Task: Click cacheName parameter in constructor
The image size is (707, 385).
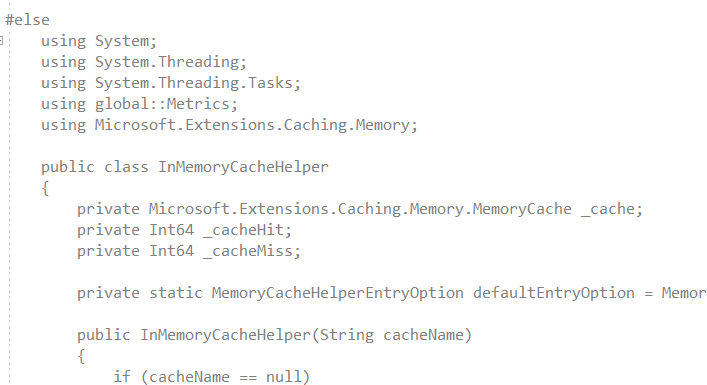Action: coord(423,335)
